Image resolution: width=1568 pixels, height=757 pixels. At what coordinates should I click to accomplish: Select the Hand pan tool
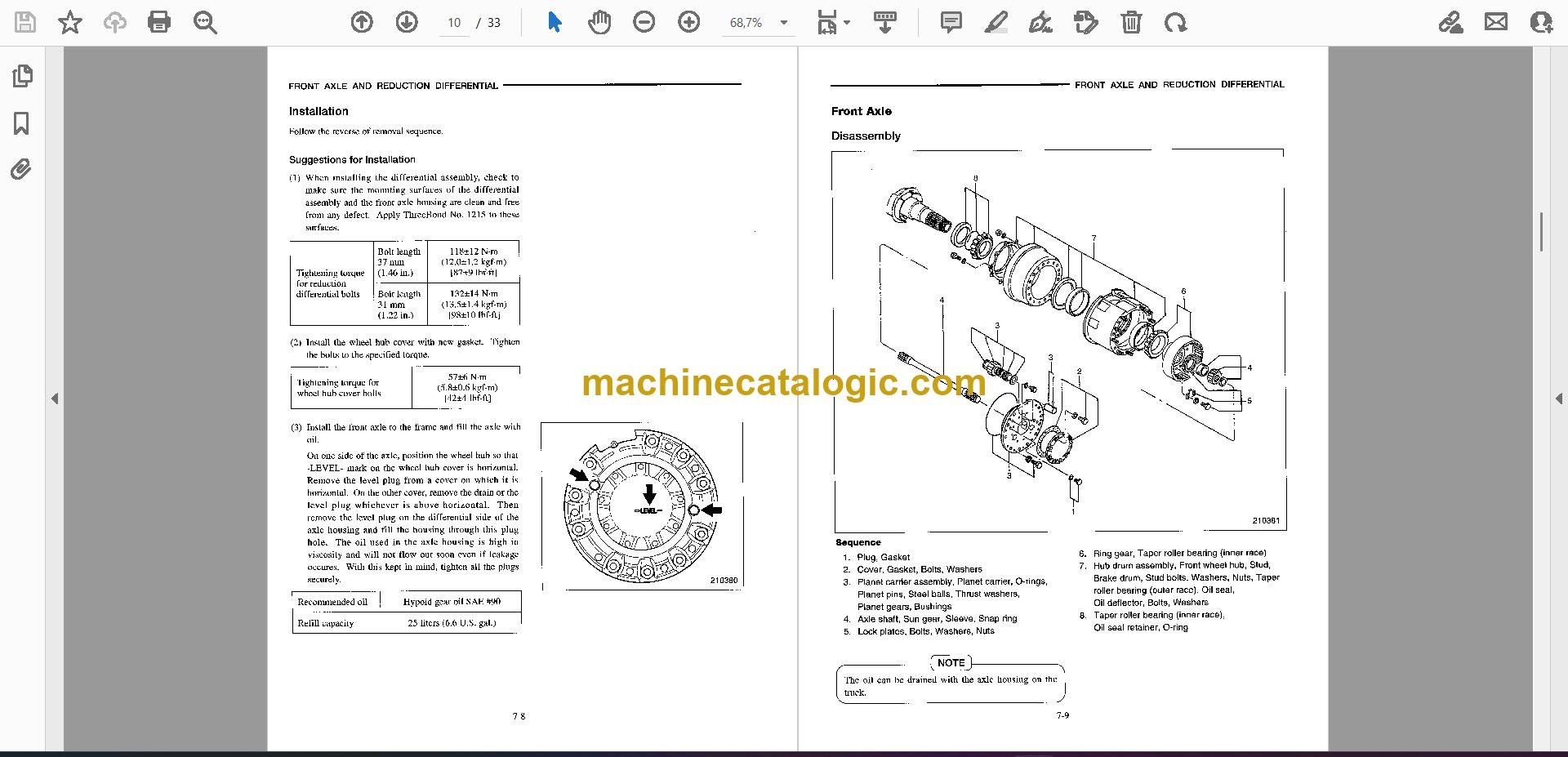click(x=599, y=23)
